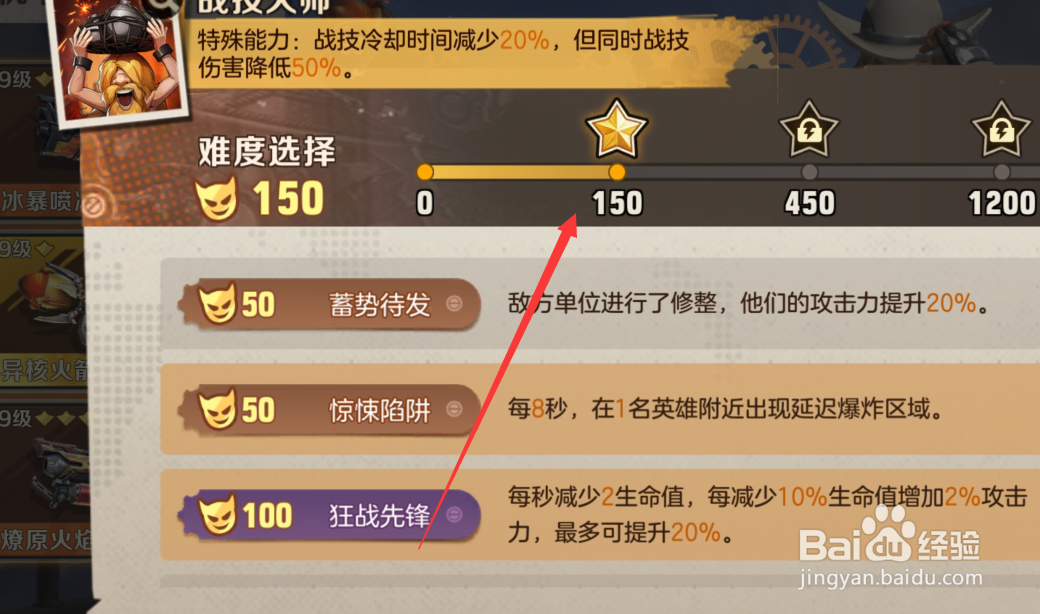Toggle the 蓄势待发 modifier off
Image resolution: width=1040 pixels, height=614 pixels.
tap(454, 304)
